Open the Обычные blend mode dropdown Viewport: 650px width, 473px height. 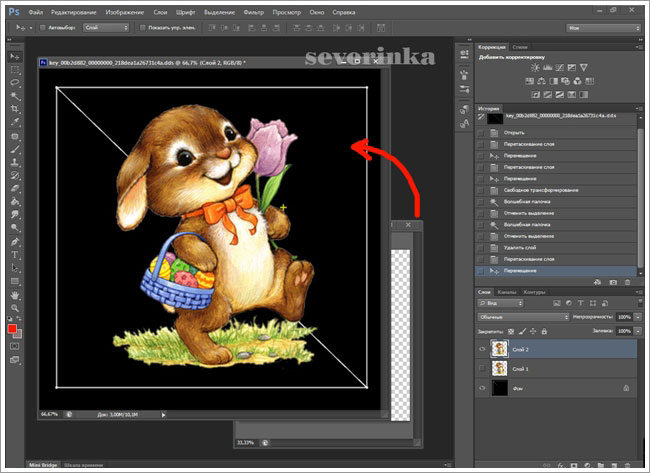(524, 316)
